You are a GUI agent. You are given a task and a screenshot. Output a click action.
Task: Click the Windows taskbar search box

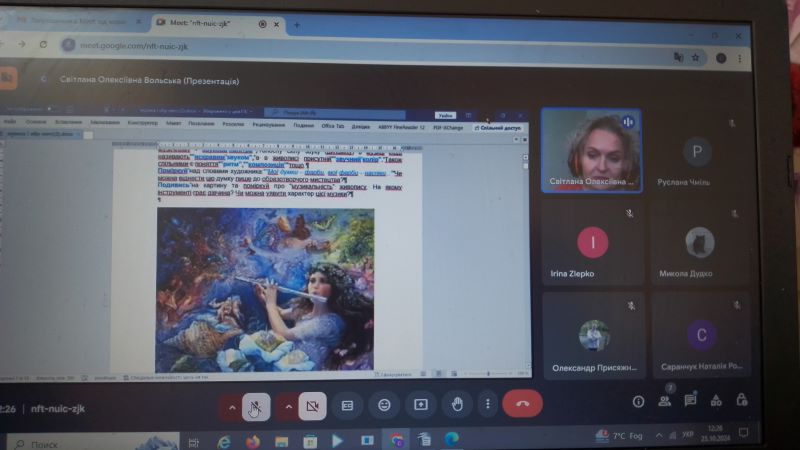click(x=93, y=443)
